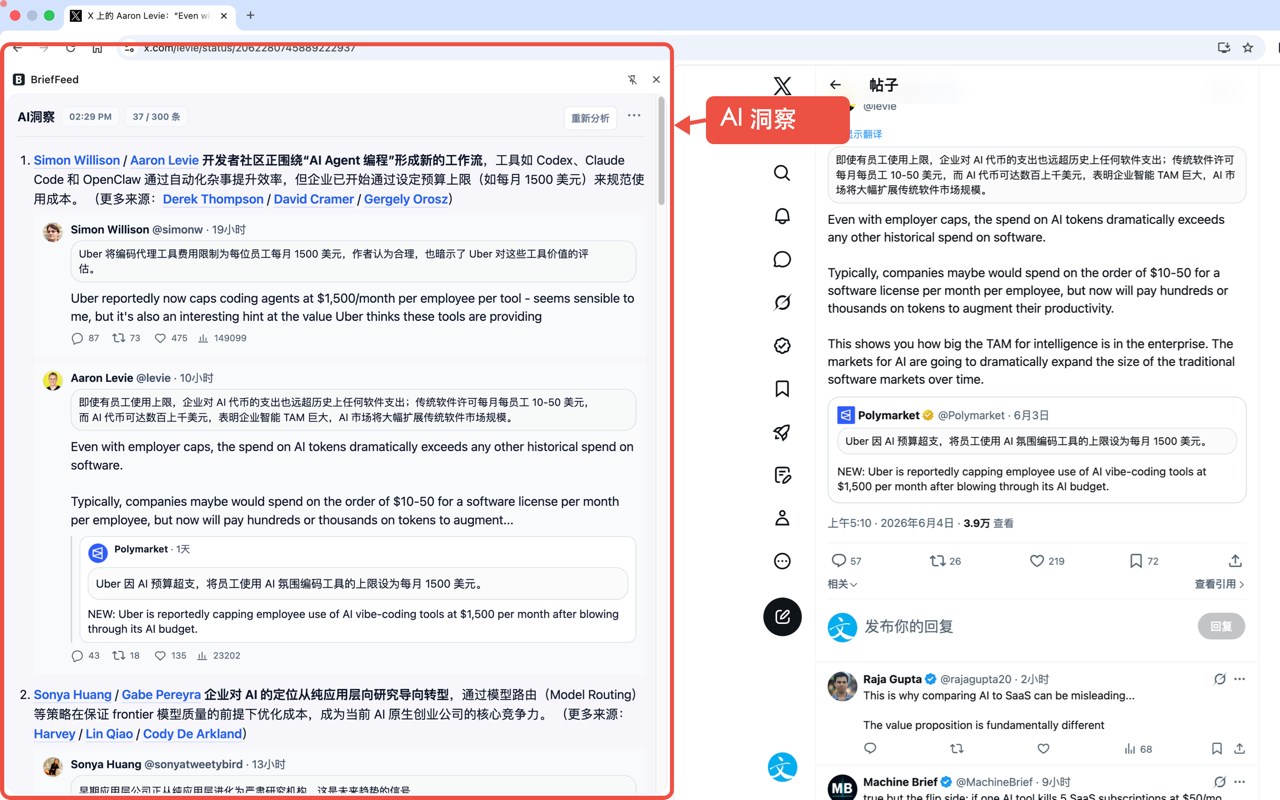Like the post with 219 likes
Screen dimensions: 1280x800
click(x=1037, y=561)
